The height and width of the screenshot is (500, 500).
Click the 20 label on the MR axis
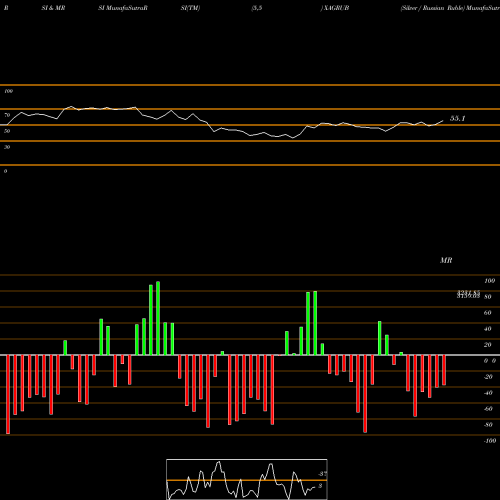pyautogui.click(x=487, y=345)
